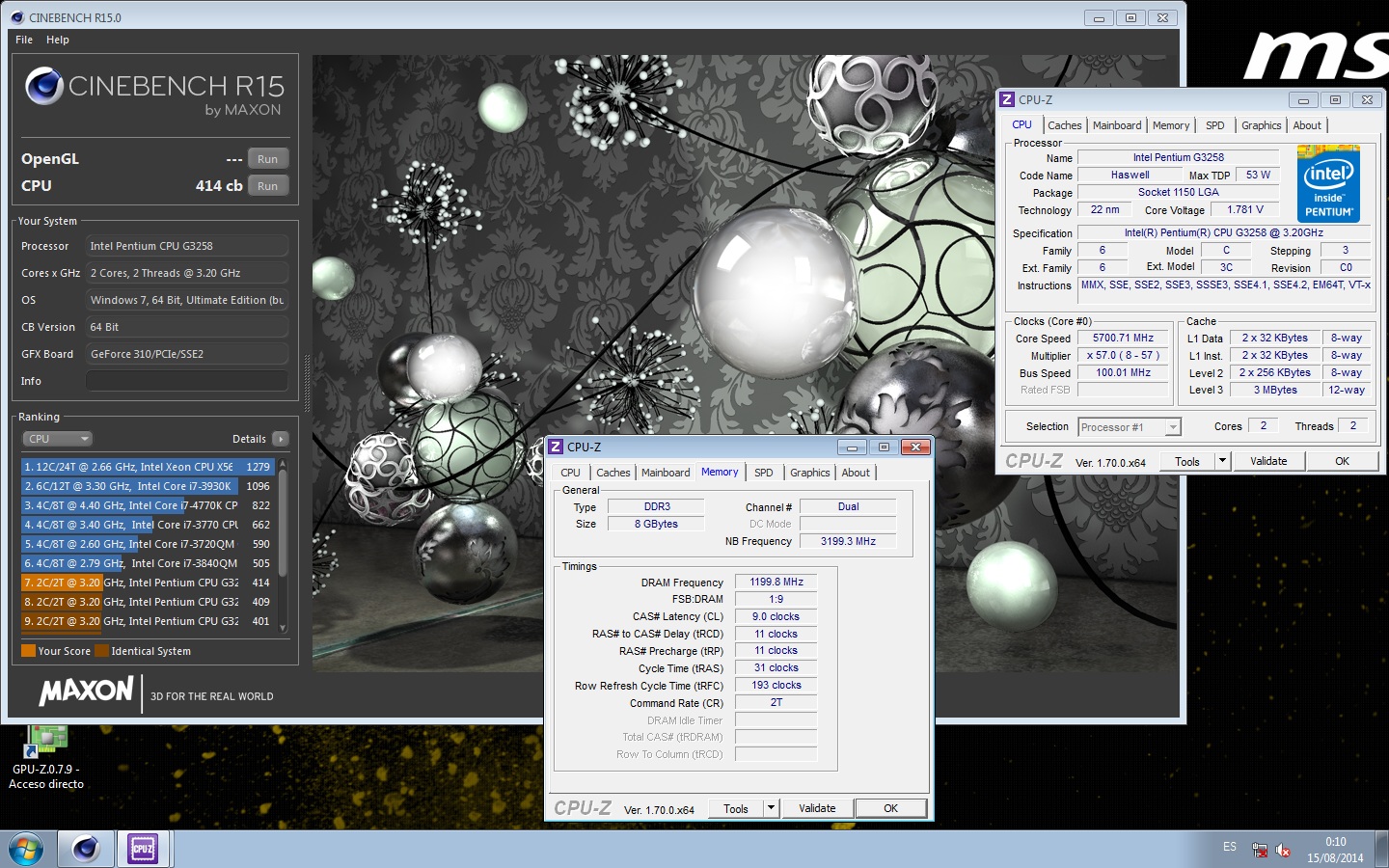
Task: Switch to SPD tab in memory window
Action: (x=764, y=473)
